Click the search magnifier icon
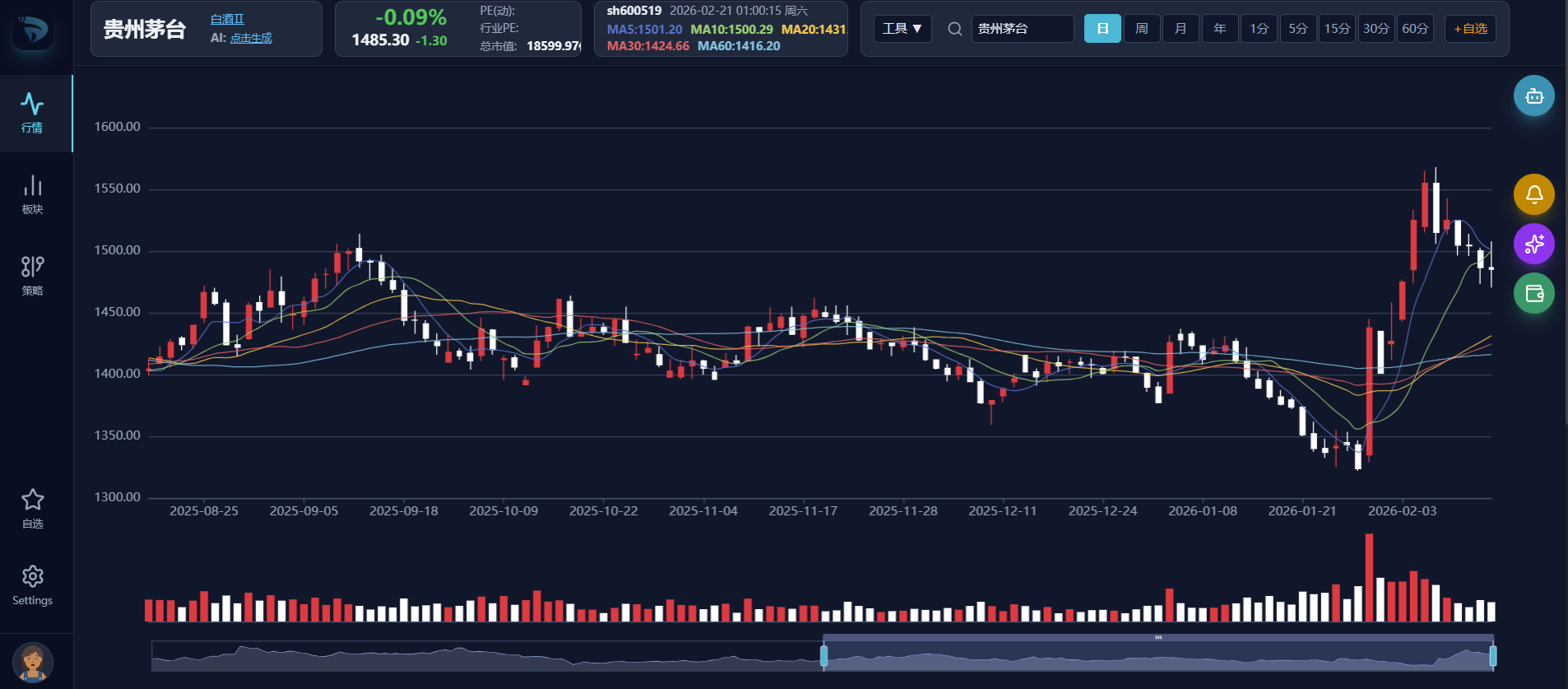Viewport: 1568px width, 689px height. [x=955, y=29]
